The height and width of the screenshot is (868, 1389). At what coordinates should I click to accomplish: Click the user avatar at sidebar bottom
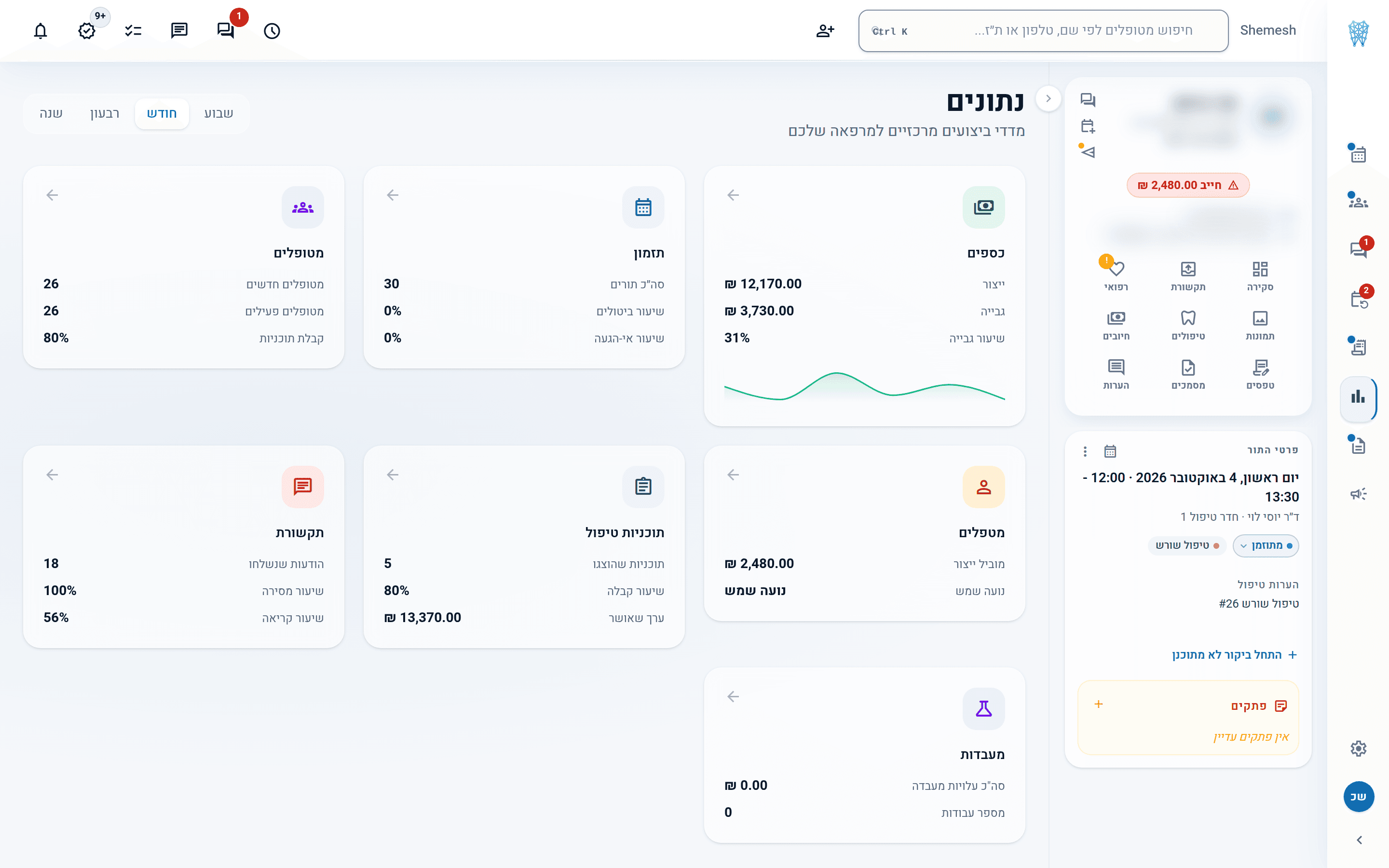[x=1358, y=796]
